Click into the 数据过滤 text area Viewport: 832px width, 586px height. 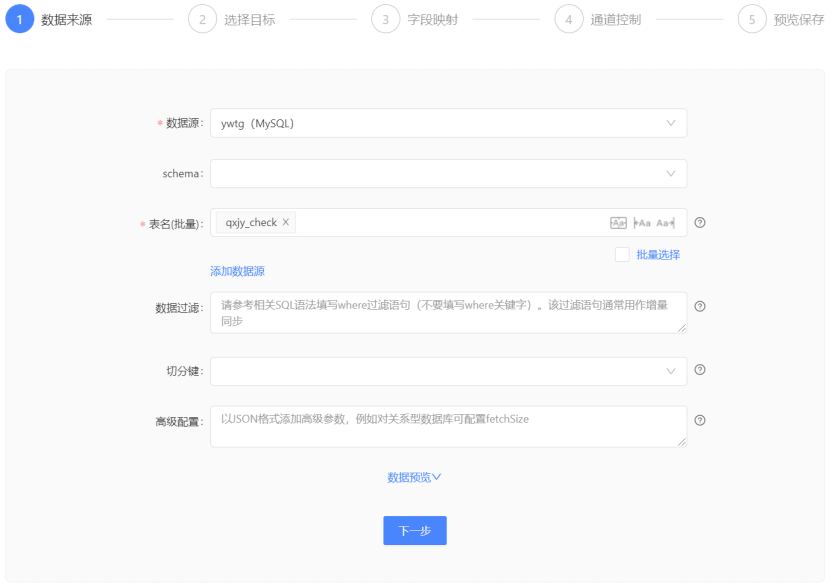448,313
